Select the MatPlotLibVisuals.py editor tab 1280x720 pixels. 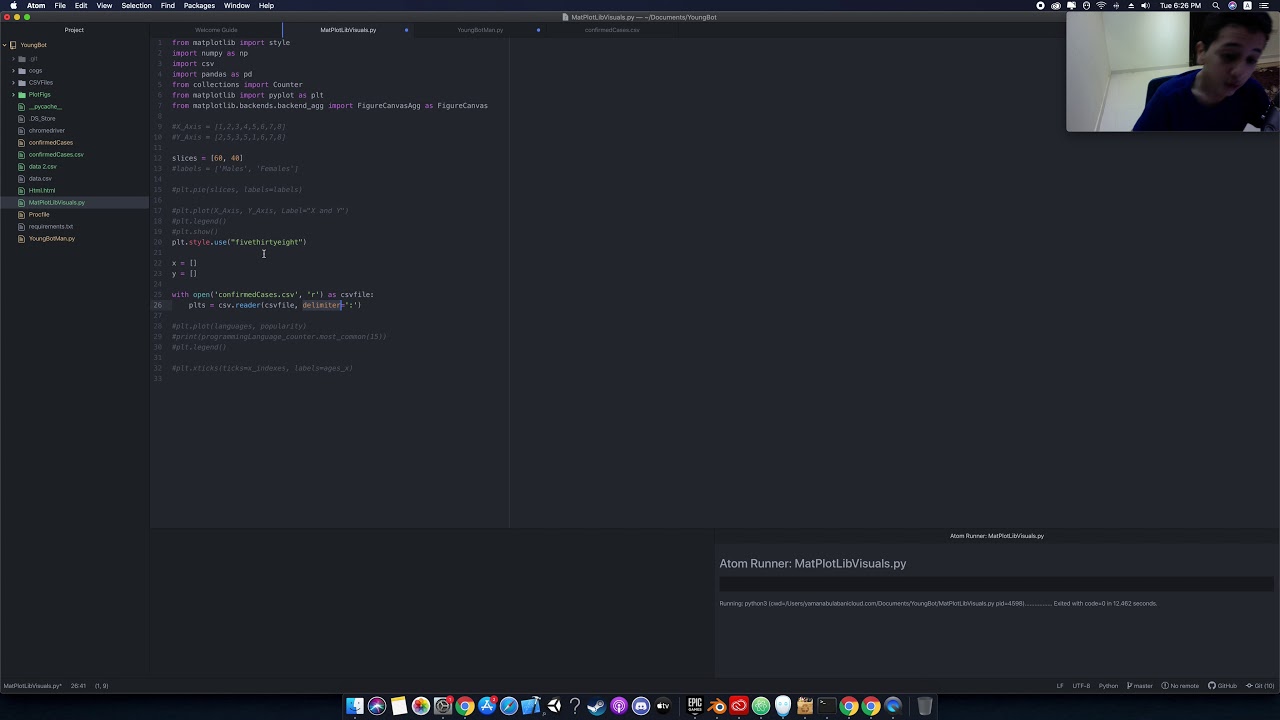[x=348, y=30]
